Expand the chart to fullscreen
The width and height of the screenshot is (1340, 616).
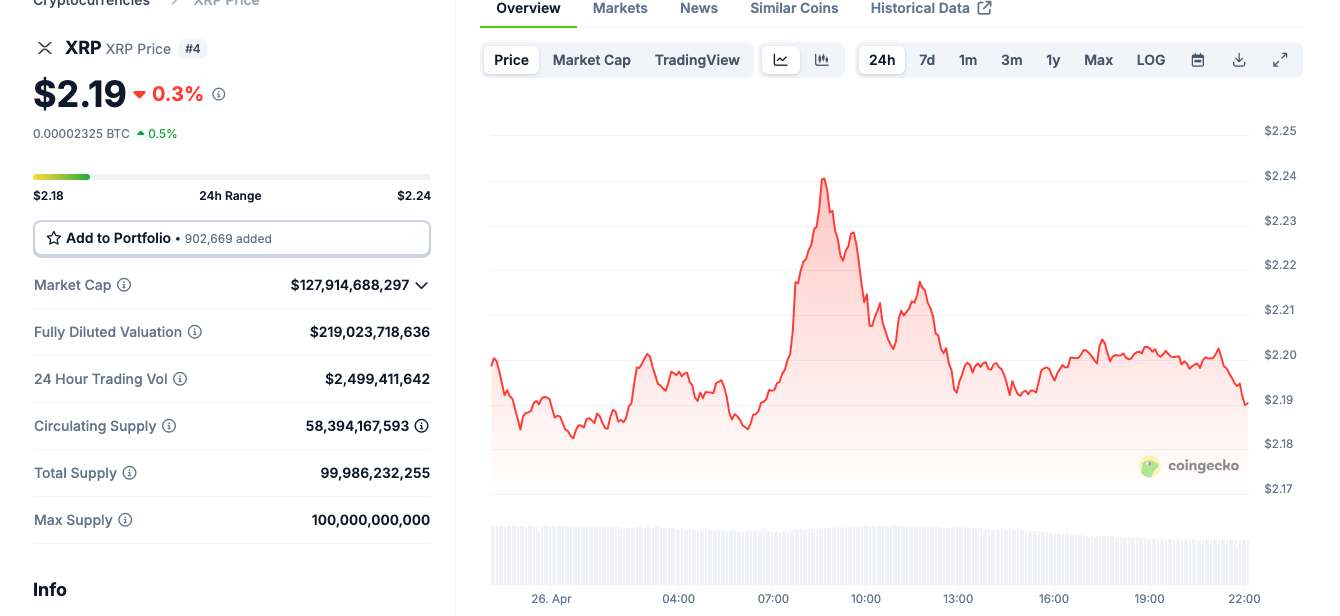pyautogui.click(x=1280, y=60)
